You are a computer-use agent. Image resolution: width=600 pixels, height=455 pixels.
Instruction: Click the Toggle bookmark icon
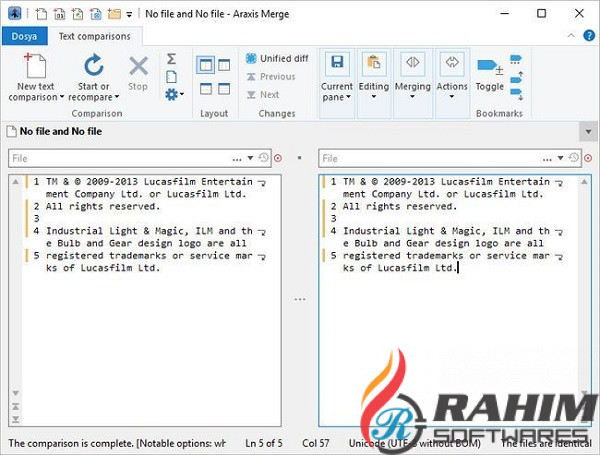click(490, 66)
